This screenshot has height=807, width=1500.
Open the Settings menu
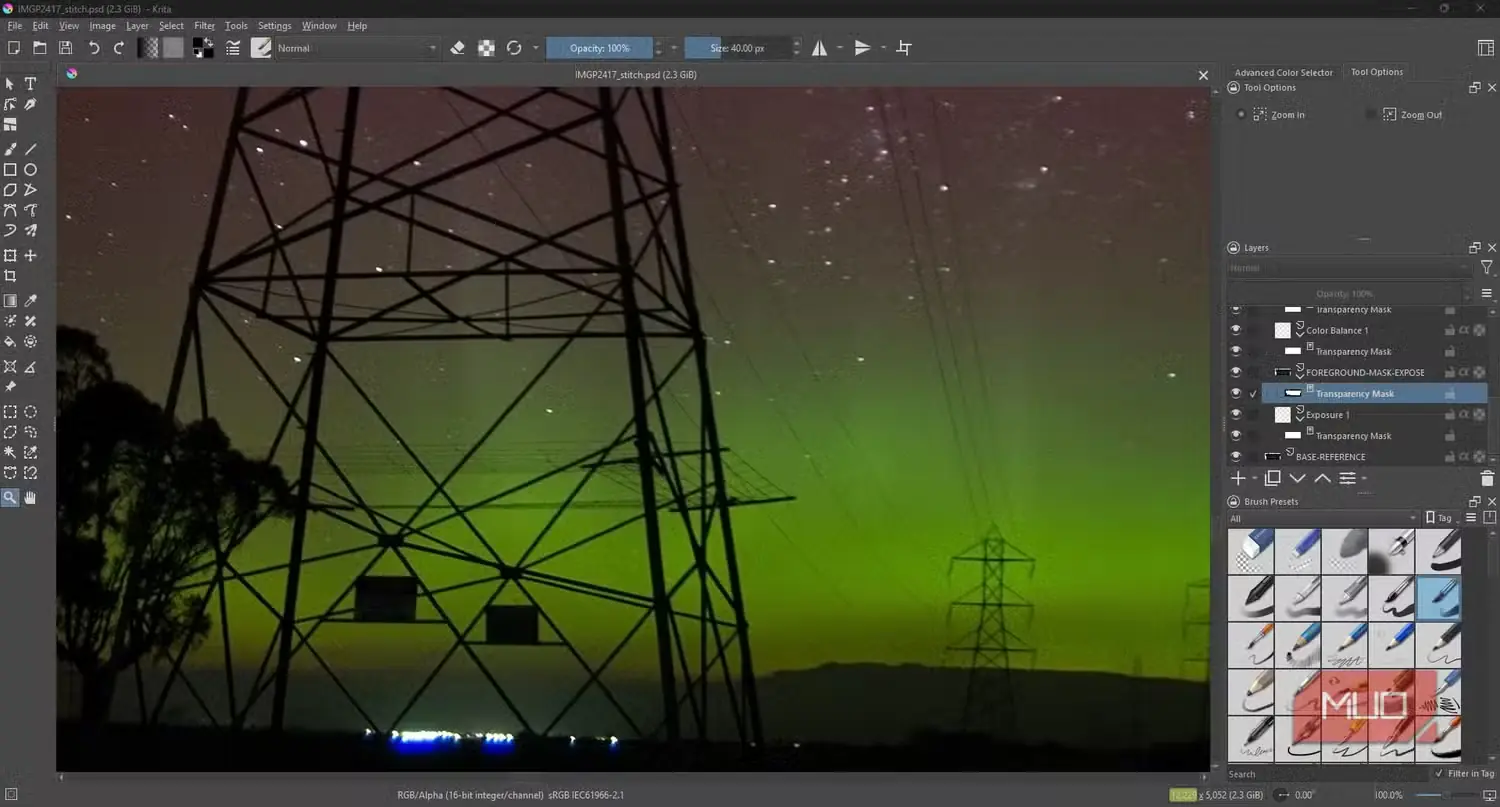pos(275,26)
